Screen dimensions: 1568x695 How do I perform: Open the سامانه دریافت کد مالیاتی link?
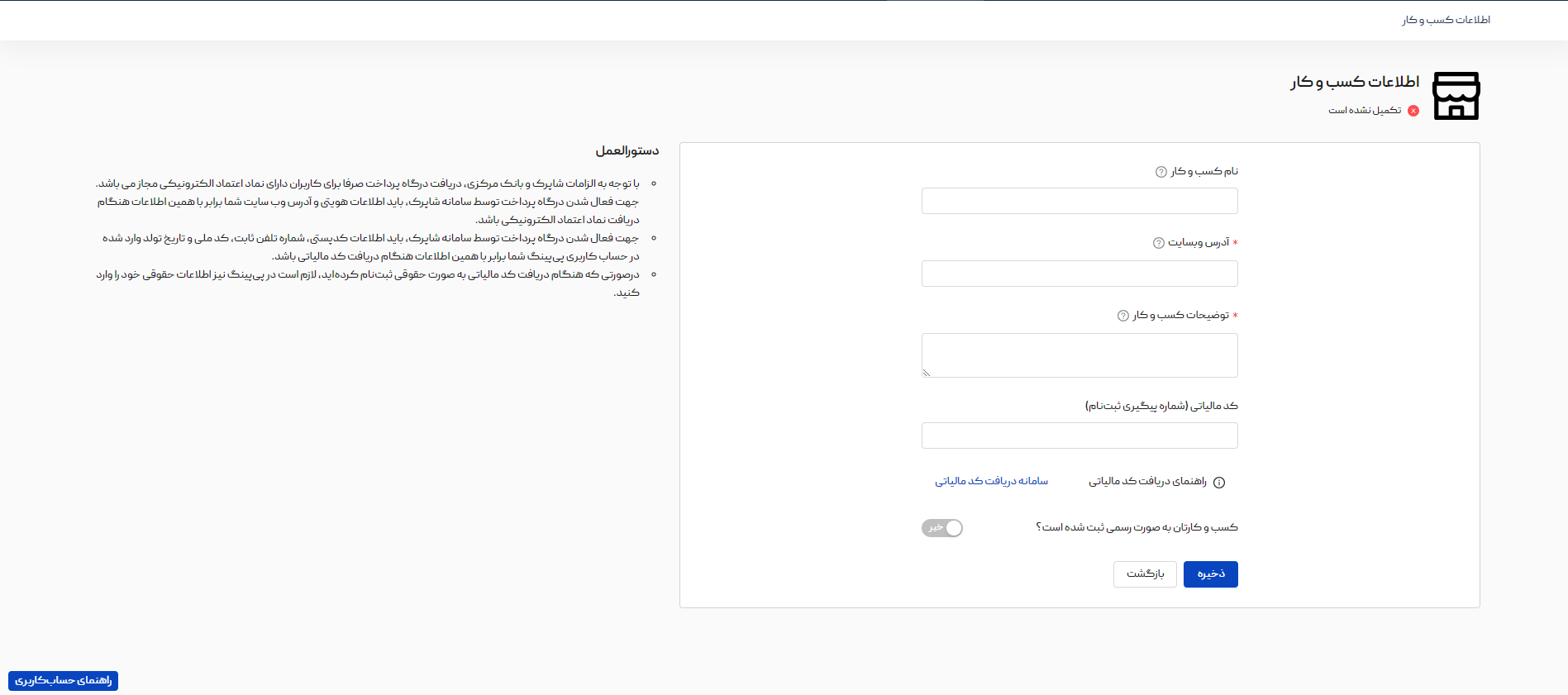[991, 481]
